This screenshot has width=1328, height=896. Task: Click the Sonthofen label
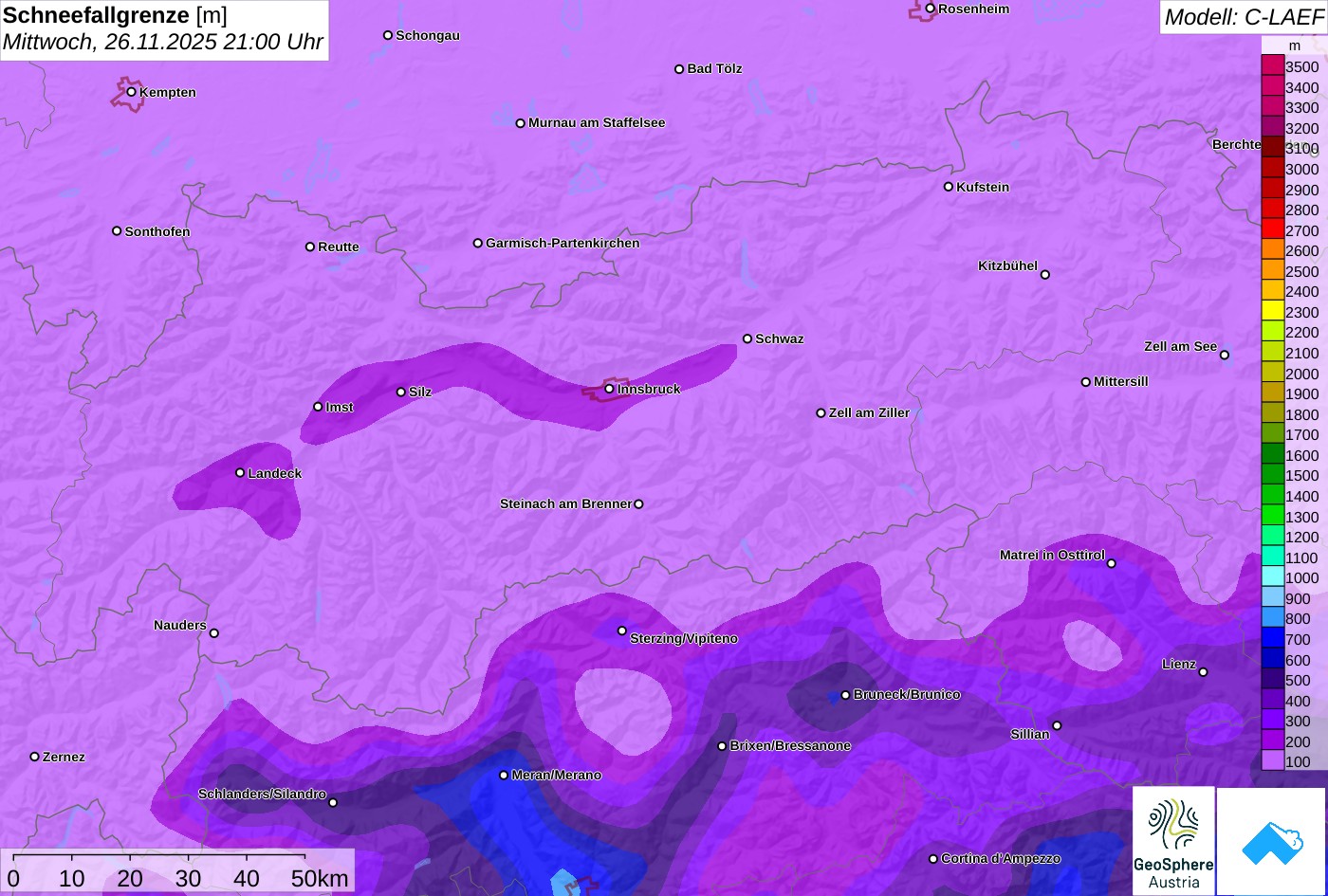[157, 232]
